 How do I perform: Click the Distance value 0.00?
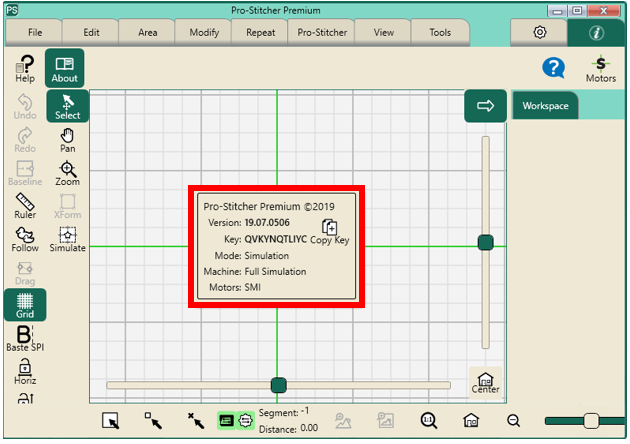[309, 428]
